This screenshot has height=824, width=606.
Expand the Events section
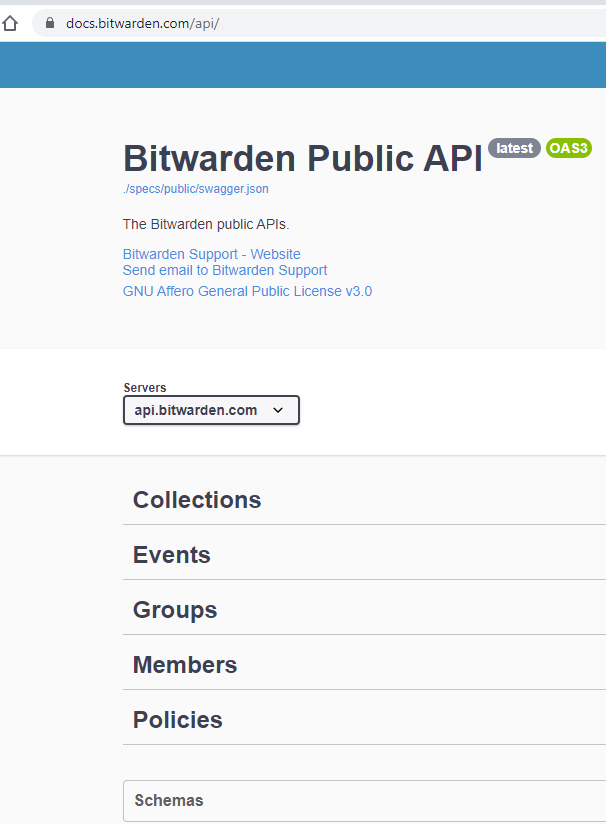[364, 555]
